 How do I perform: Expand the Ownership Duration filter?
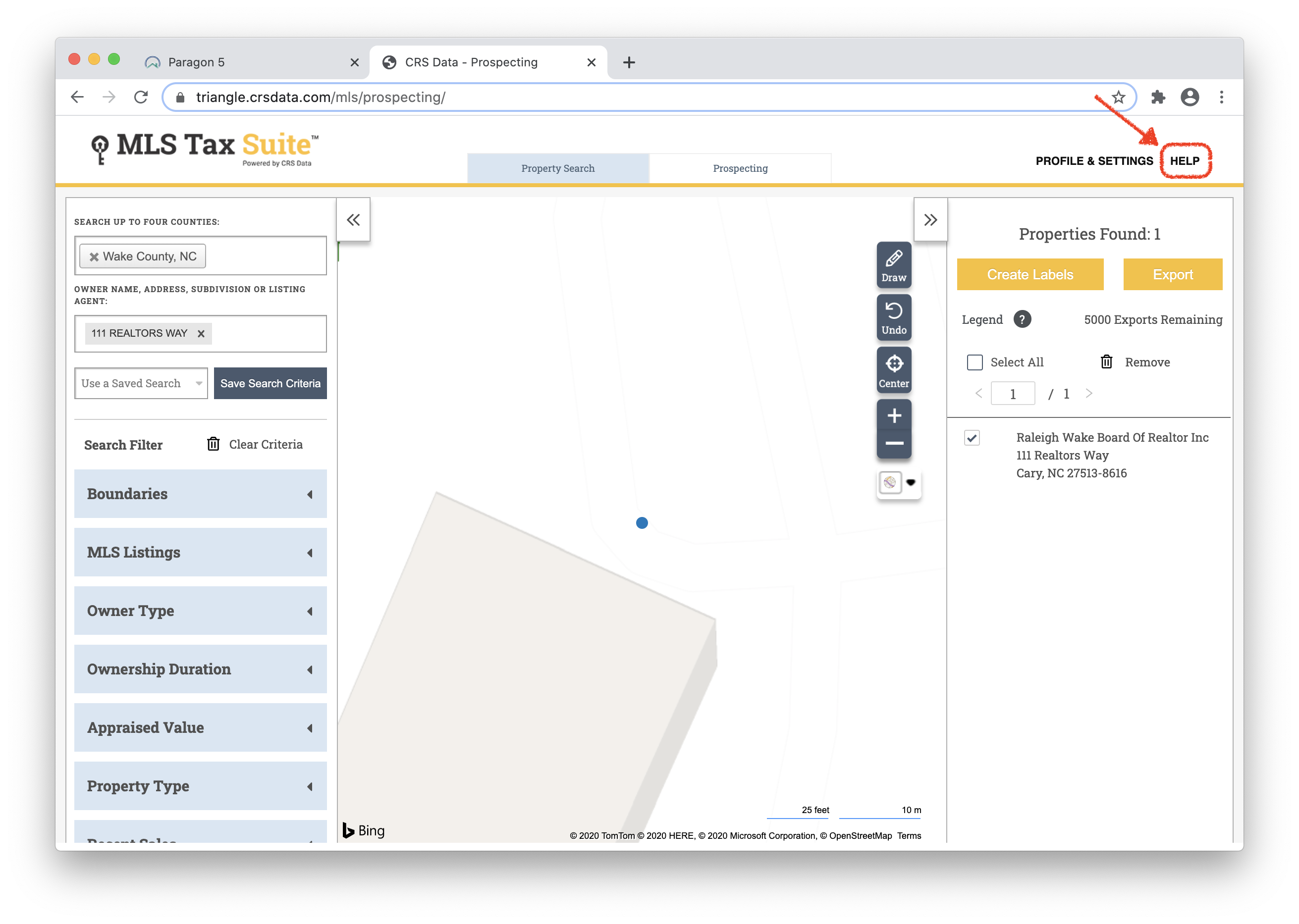[200, 668]
